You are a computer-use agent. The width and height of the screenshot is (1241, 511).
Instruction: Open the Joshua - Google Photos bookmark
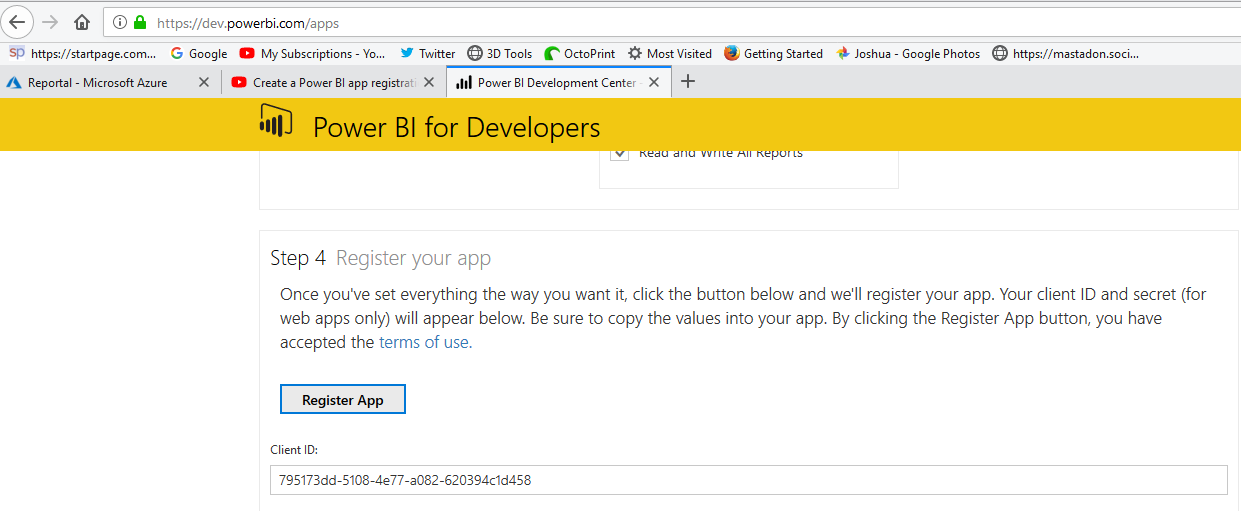908,54
